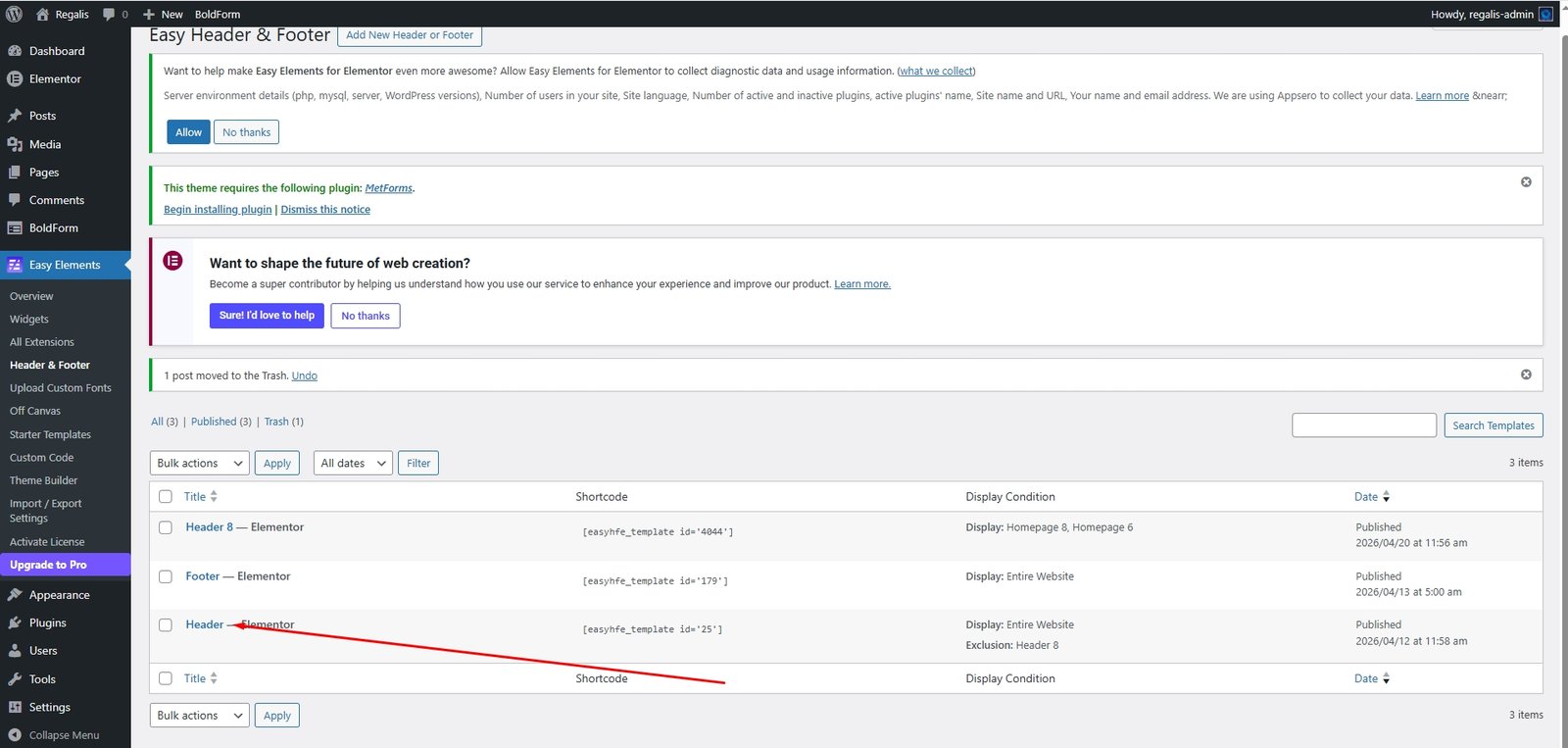Open the Plugins sidebar icon
Screen dimensions: 1568x748
pos(15,623)
